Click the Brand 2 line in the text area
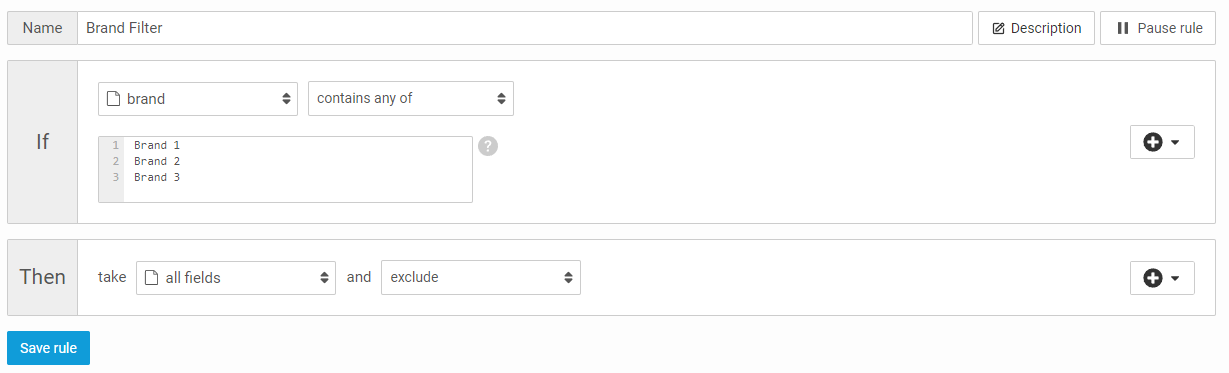This screenshot has width=1229, height=373. [157, 161]
